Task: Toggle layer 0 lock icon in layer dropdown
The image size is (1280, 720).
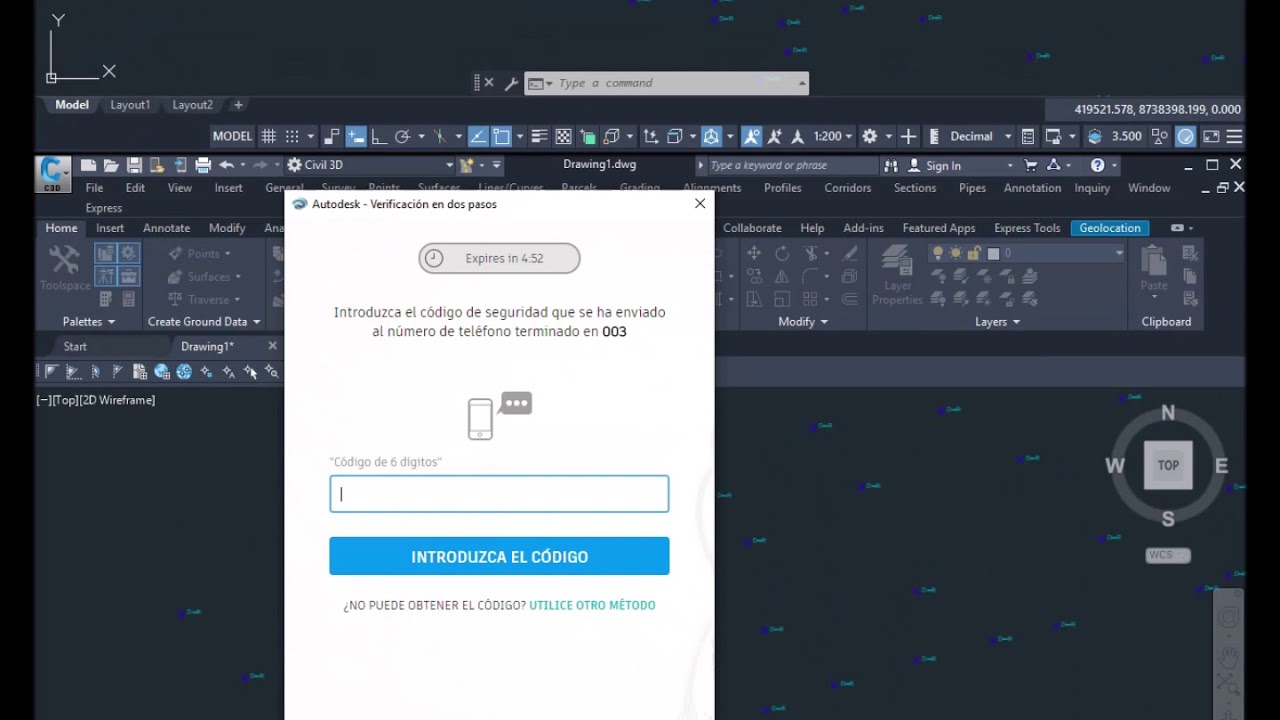Action: (x=975, y=254)
